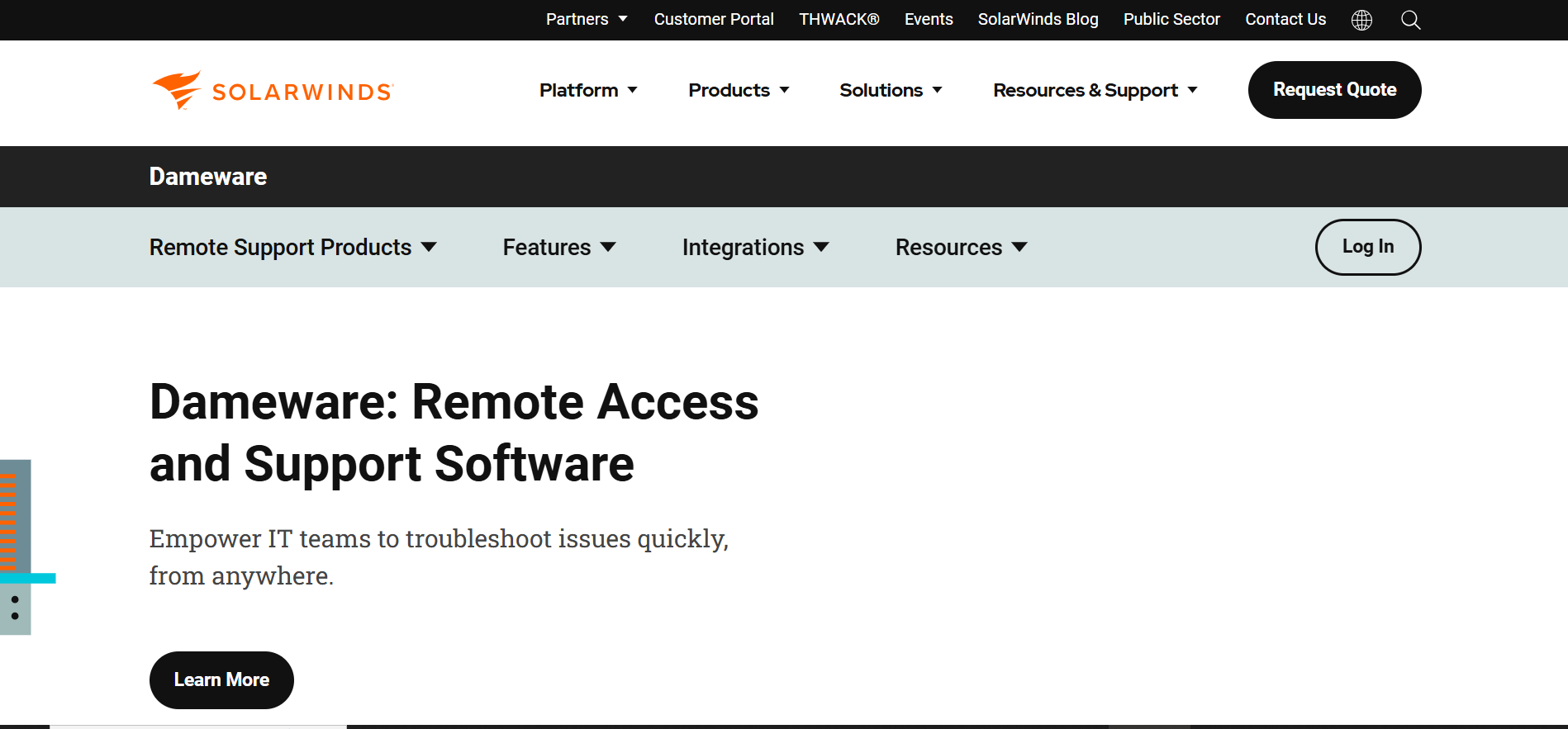Click the Log In button
Image resolution: width=1568 pixels, height=729 pixels.
point(1368,247)
